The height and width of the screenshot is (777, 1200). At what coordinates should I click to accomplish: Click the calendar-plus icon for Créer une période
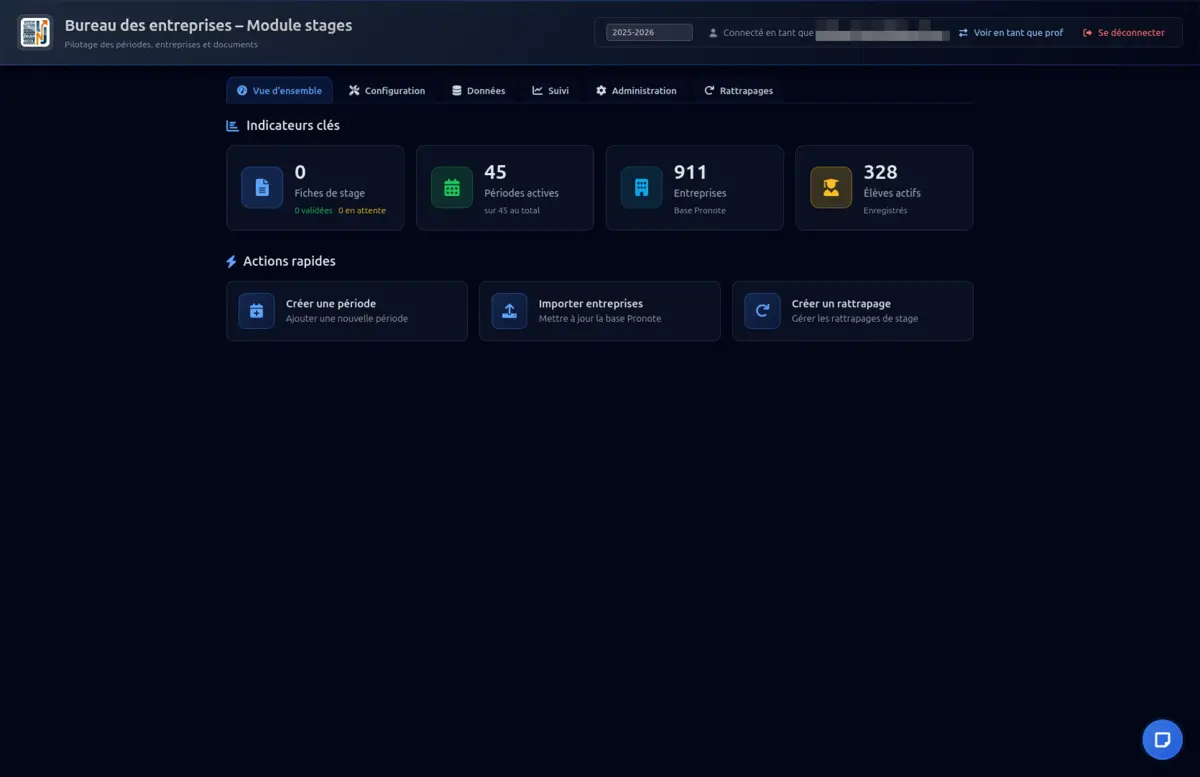pos(256,311)
